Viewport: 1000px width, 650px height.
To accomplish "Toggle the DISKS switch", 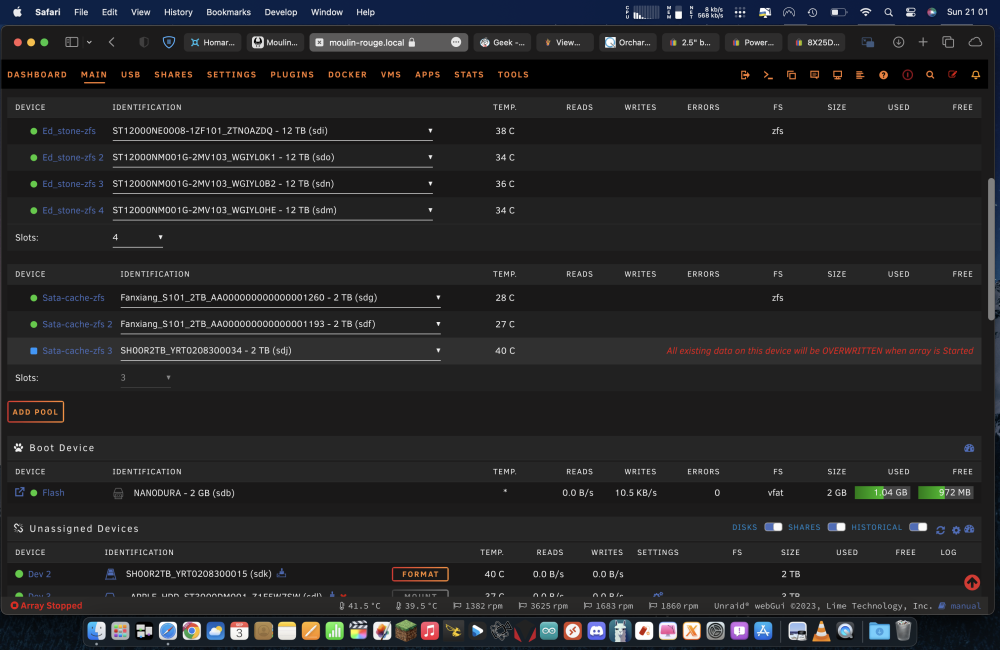I will pos(773,527).
